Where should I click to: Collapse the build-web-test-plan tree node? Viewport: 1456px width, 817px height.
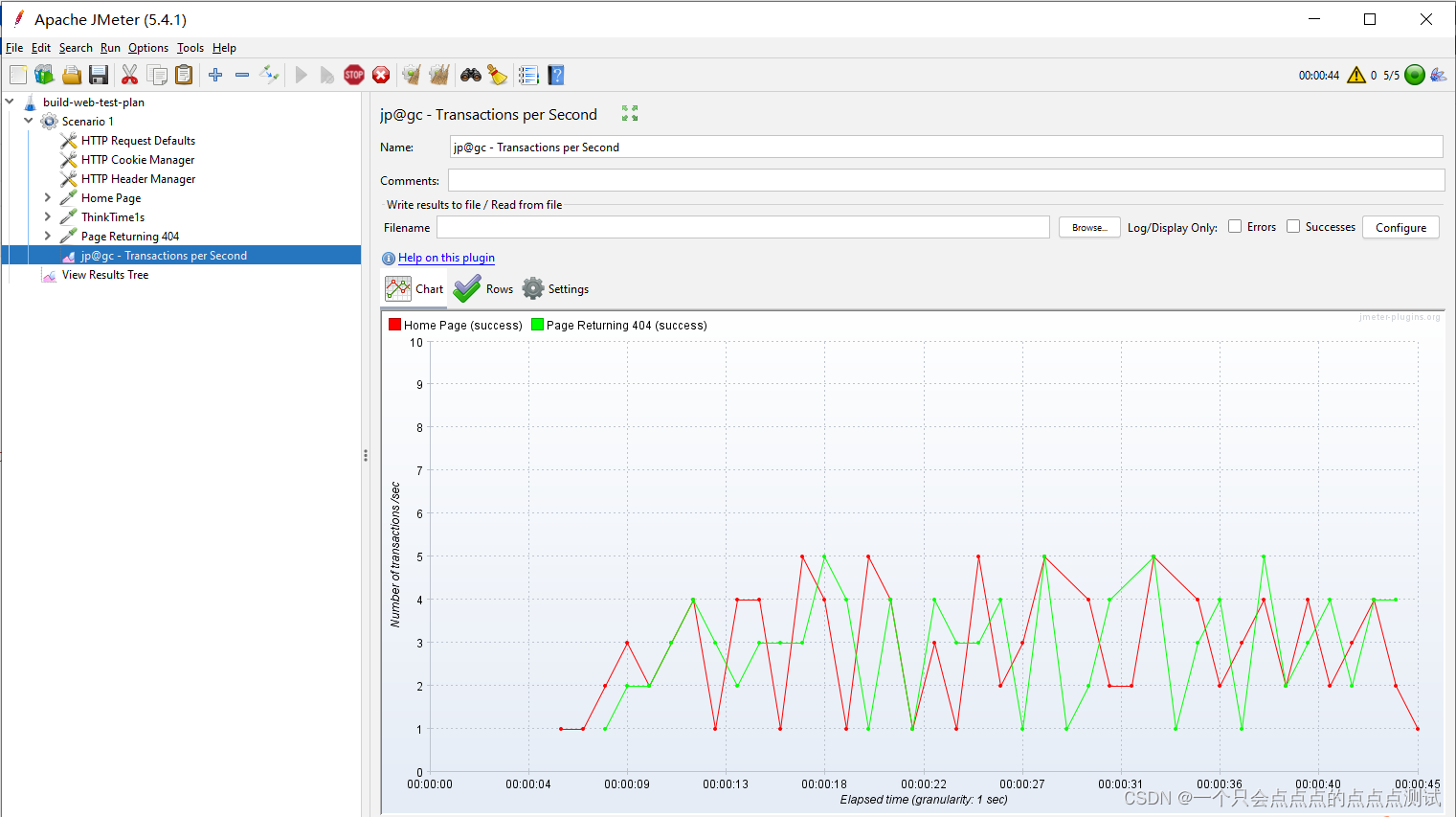[x=10, y=102]
